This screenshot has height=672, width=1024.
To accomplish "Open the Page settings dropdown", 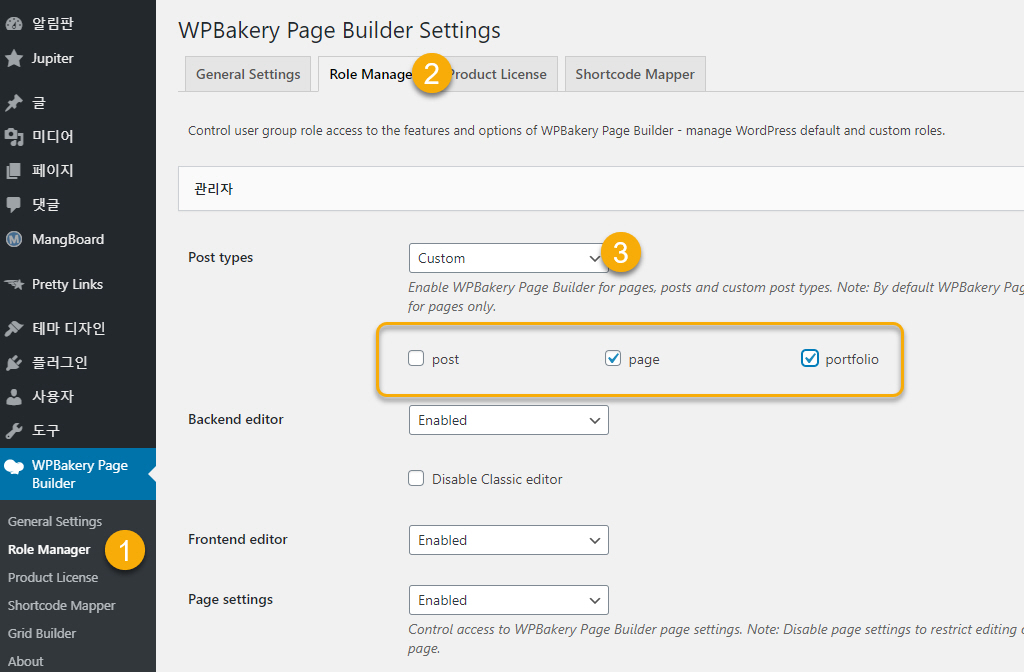I will (x=509, y=600).
